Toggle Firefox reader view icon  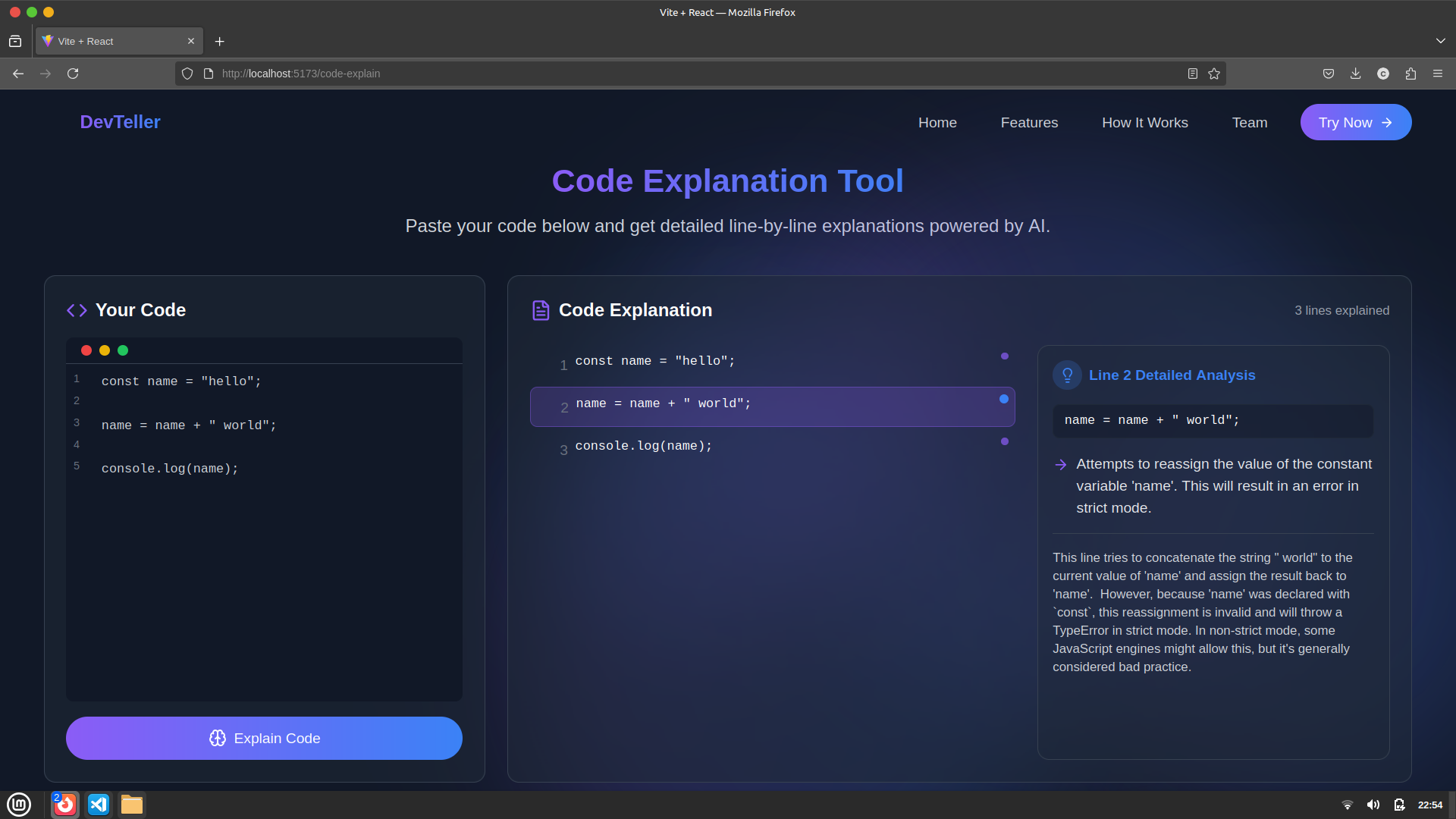1193,74
